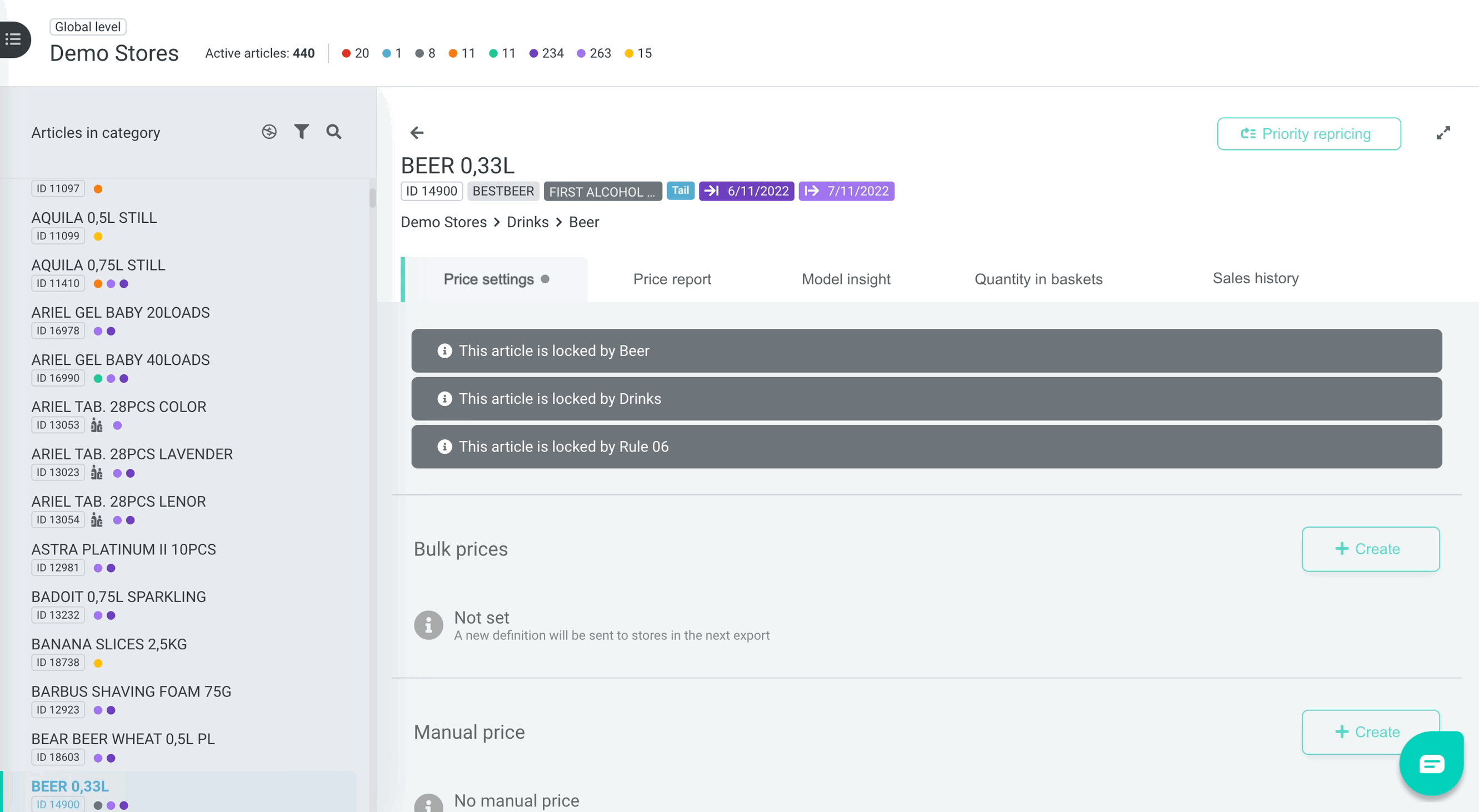Filter by blue status dot count 1
Image resolution: width=1479 pixels, height=812 pixels.
point(392,53)
